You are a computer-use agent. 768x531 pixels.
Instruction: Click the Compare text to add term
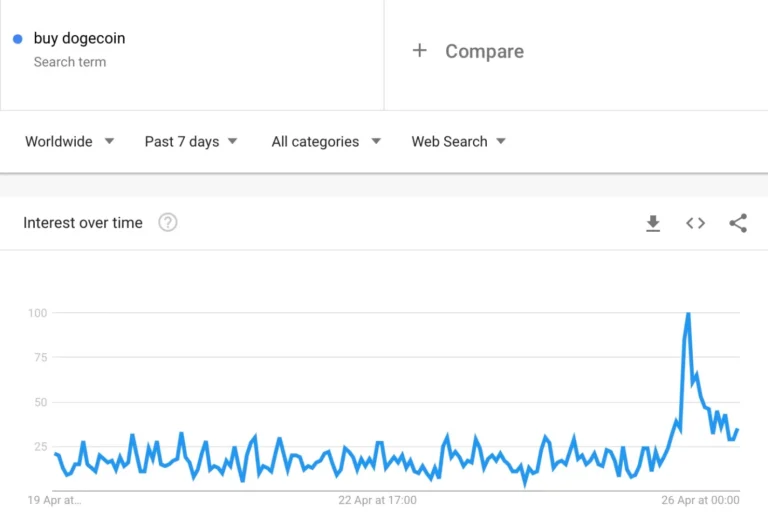tap(484, 51)
